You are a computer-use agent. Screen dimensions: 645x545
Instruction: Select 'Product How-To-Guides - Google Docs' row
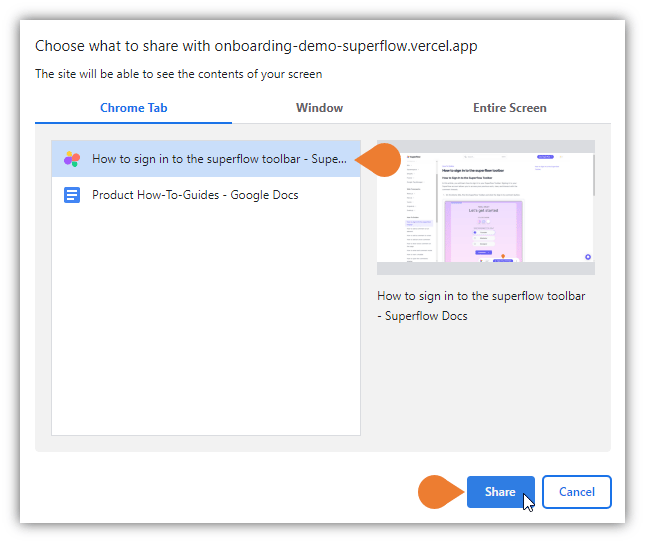[x=206, y=195]
